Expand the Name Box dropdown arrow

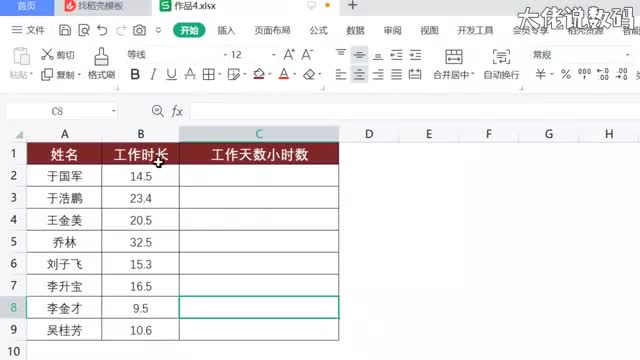[x=113, y=111]
